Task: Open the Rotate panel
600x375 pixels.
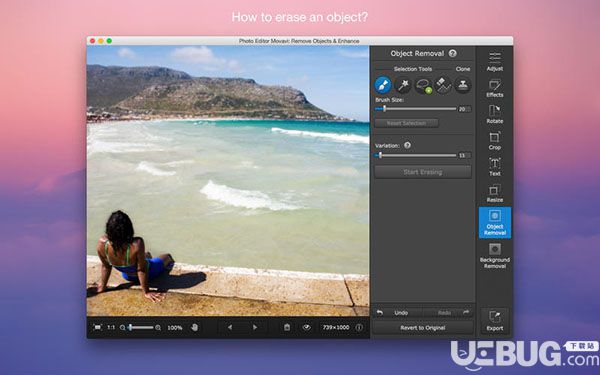Action: (x=495, y=114)
